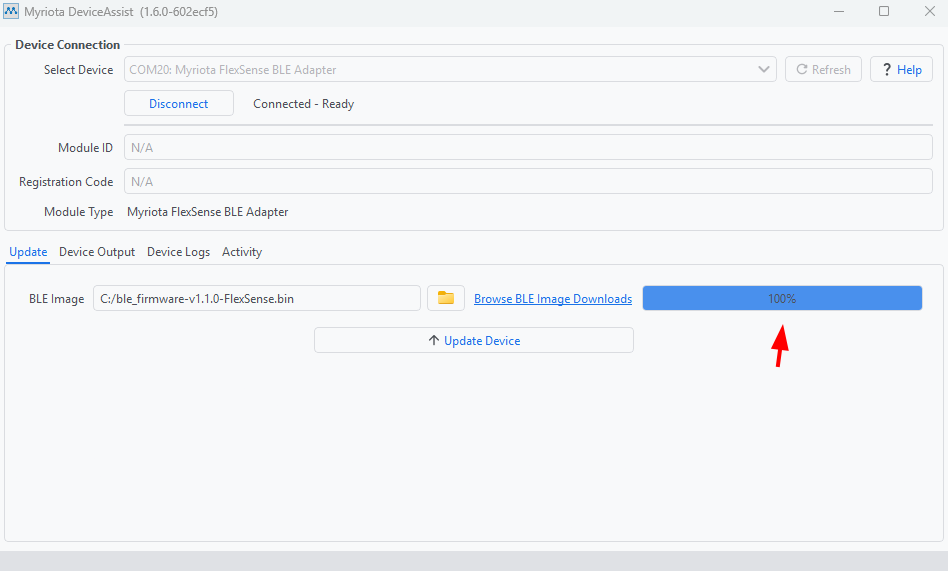The height and width of the screenshot is (571, 948).
Task: Open the Activity tab
Action: (242, 252)
